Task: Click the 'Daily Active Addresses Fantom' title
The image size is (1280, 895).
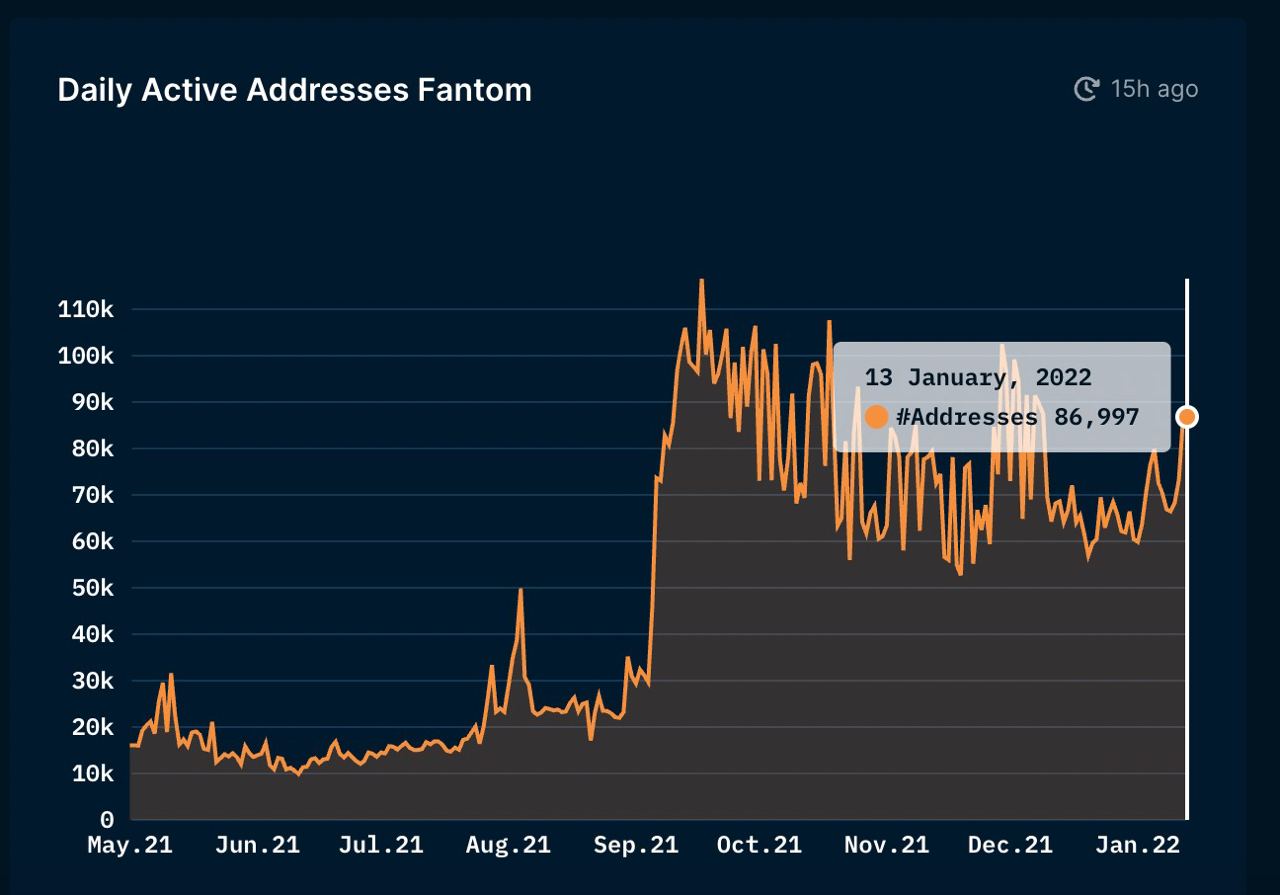Action: pyautogui.click(x=295, y=90)
